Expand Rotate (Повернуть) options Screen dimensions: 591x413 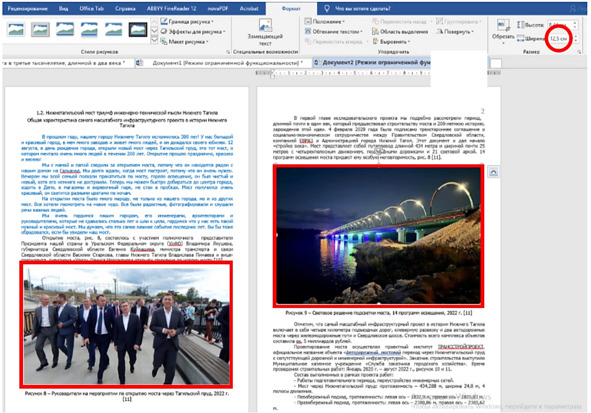[x=455, y=32]
